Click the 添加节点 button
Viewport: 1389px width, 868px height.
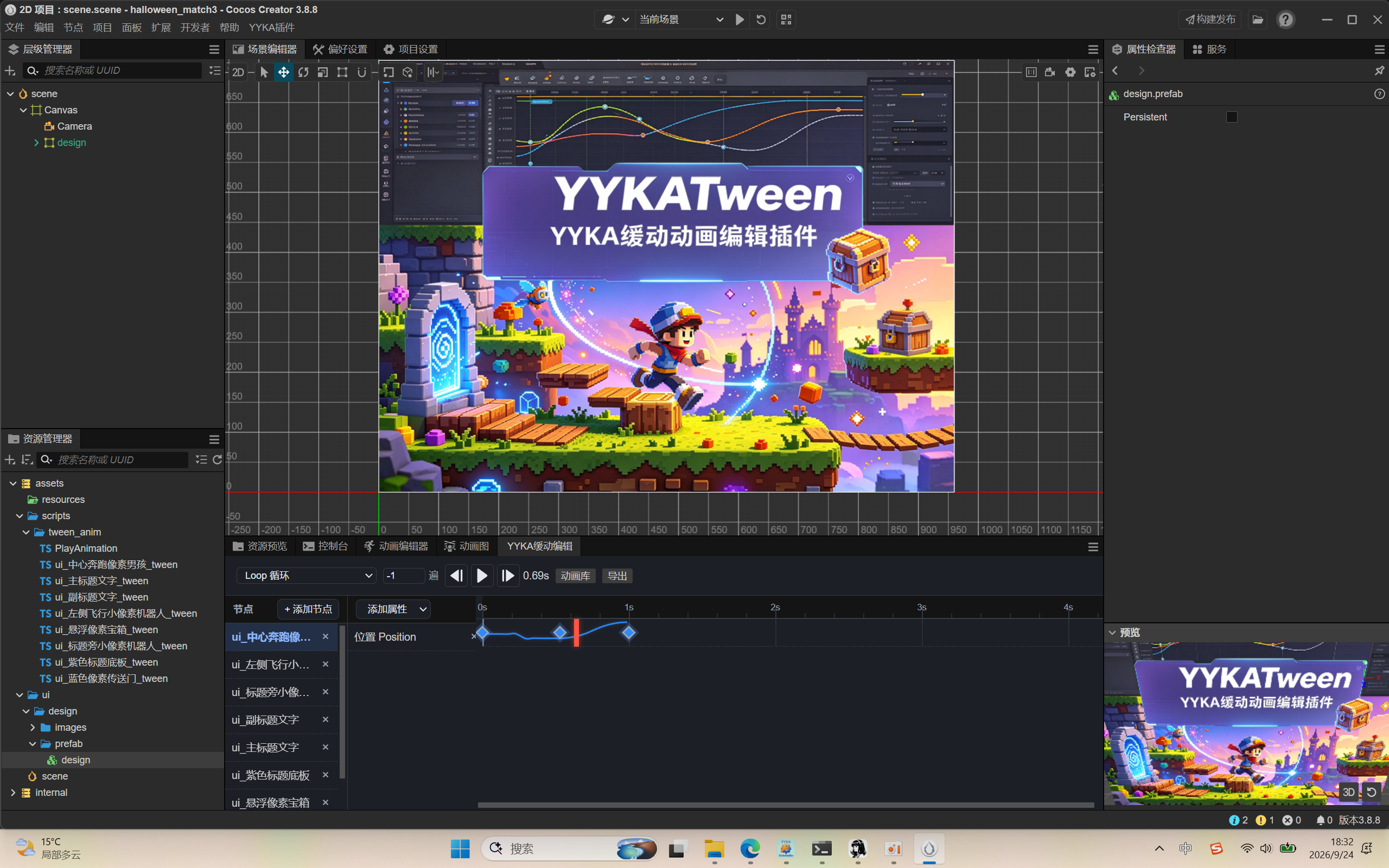point(308,609)
